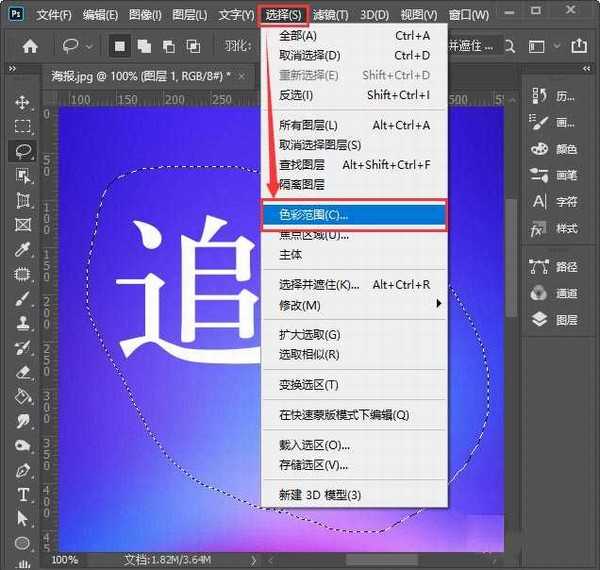Select the Rectangular Marquee tool
This screenshot has width=600, height=570.
tap(23, 127)
